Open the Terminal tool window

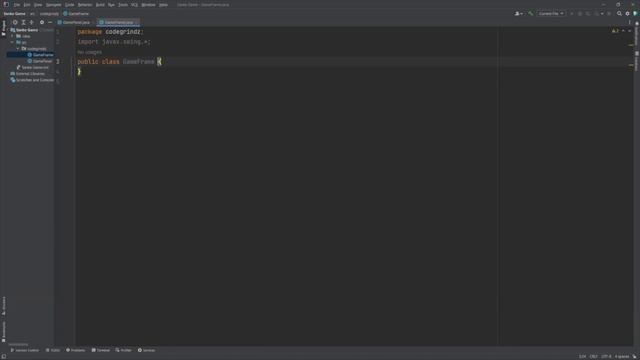click(101, 350)
